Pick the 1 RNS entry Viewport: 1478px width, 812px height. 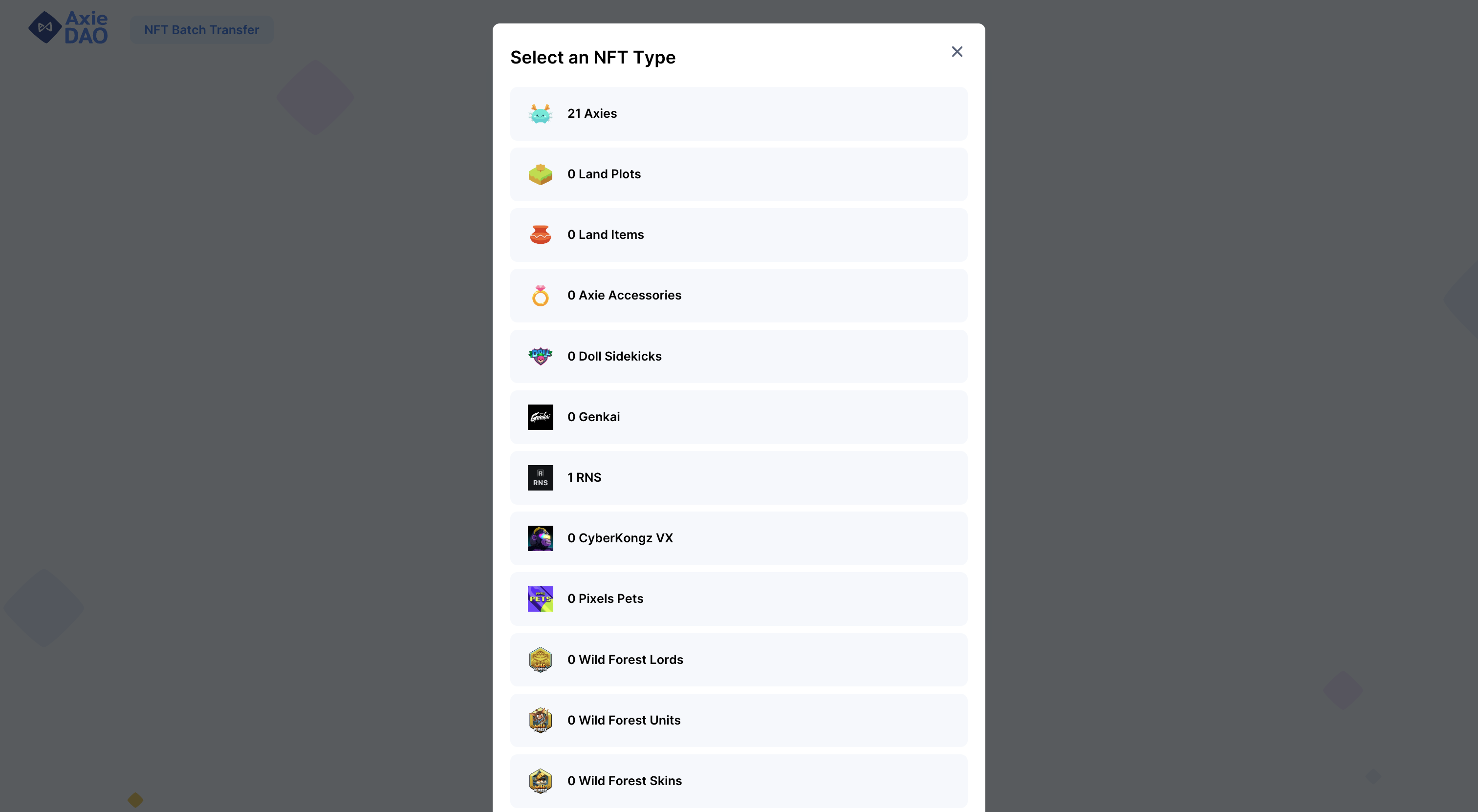(x=738, y=478)
